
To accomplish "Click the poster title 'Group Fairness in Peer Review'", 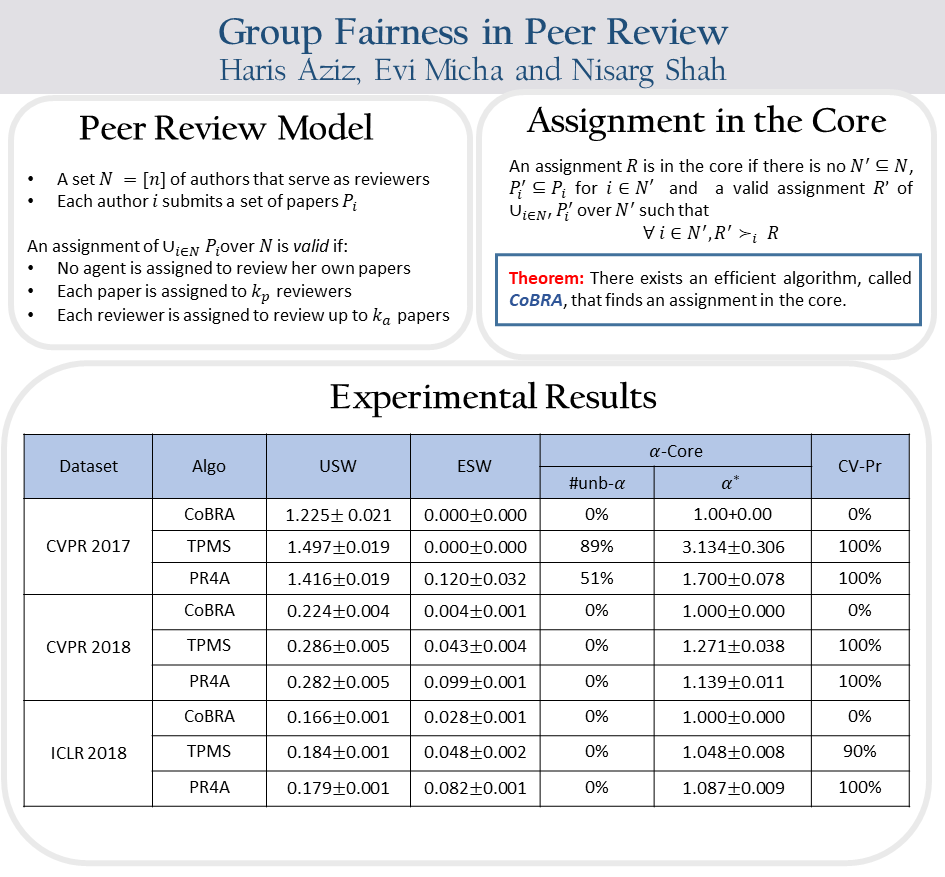I will (472, 31).
